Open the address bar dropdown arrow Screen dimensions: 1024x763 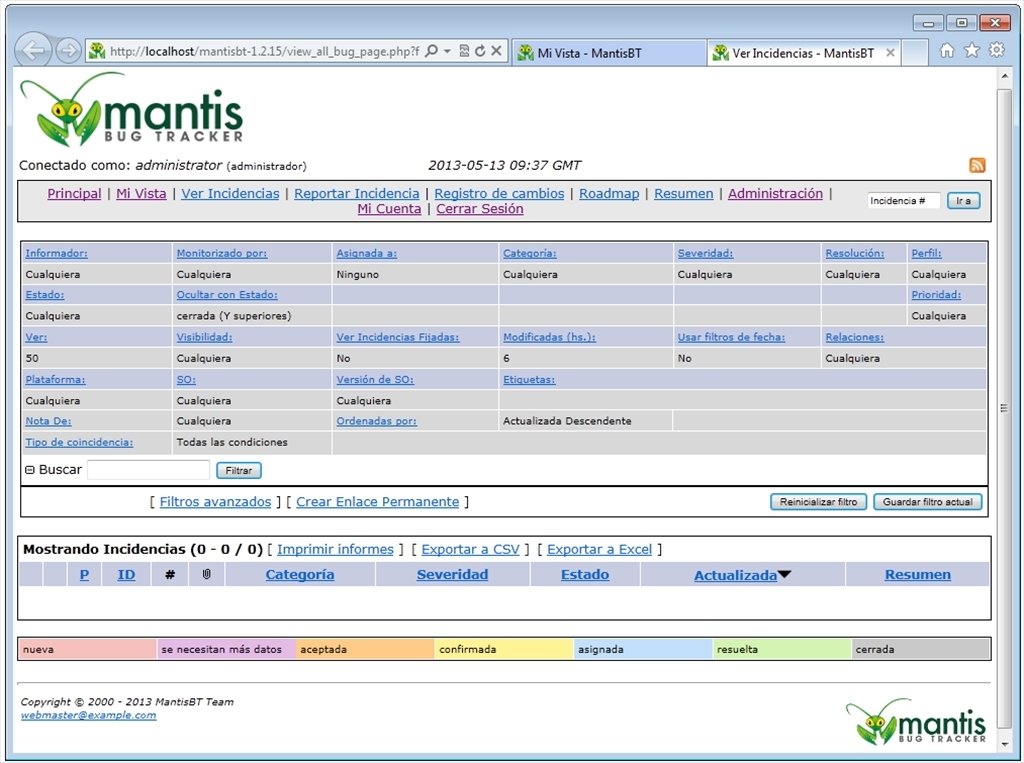coord(447,51)
